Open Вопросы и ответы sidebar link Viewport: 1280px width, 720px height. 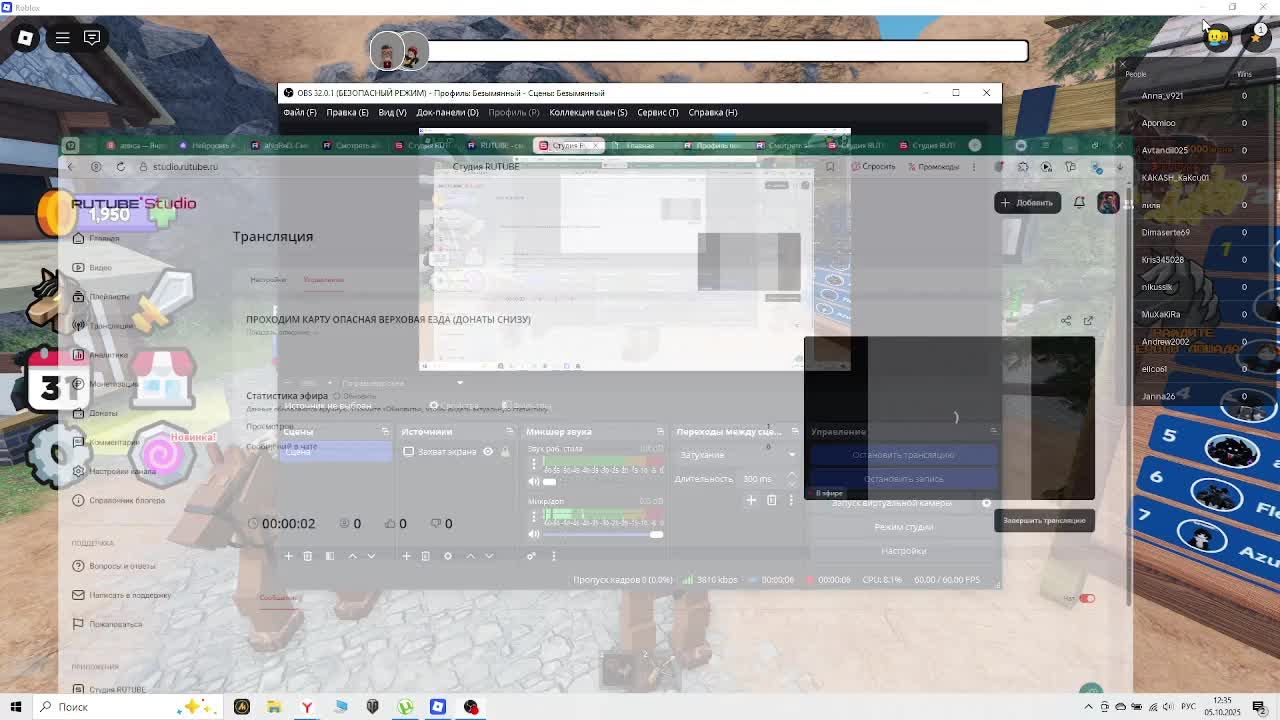(113, 566)
